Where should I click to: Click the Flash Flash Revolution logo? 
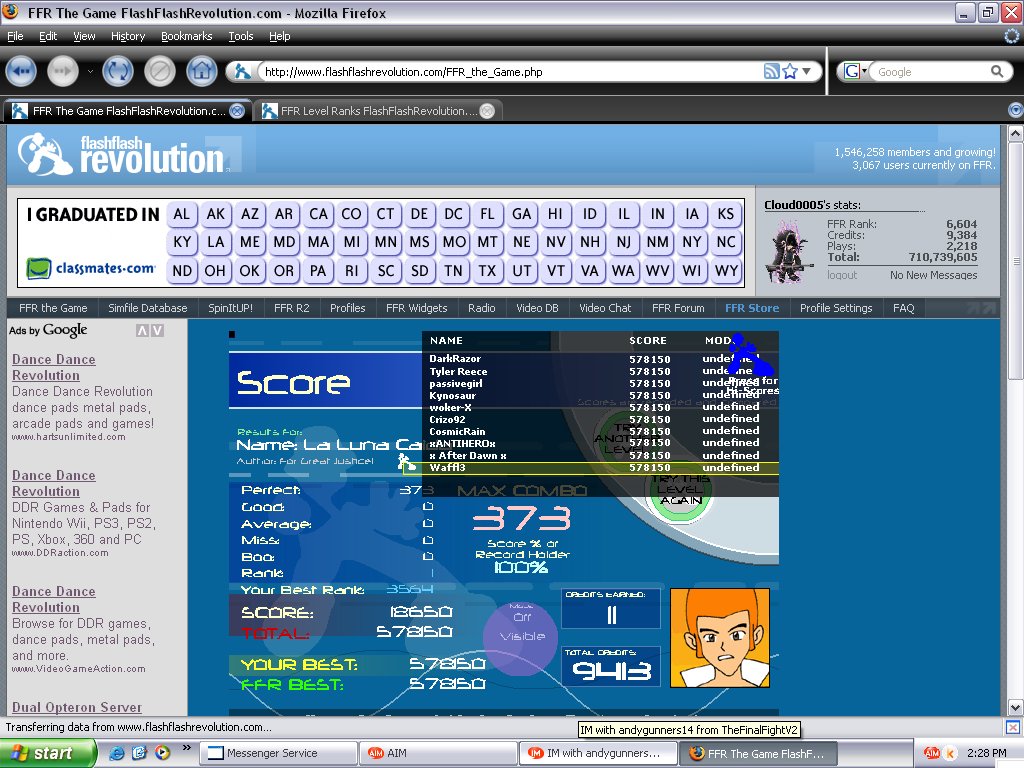point(122,154)
